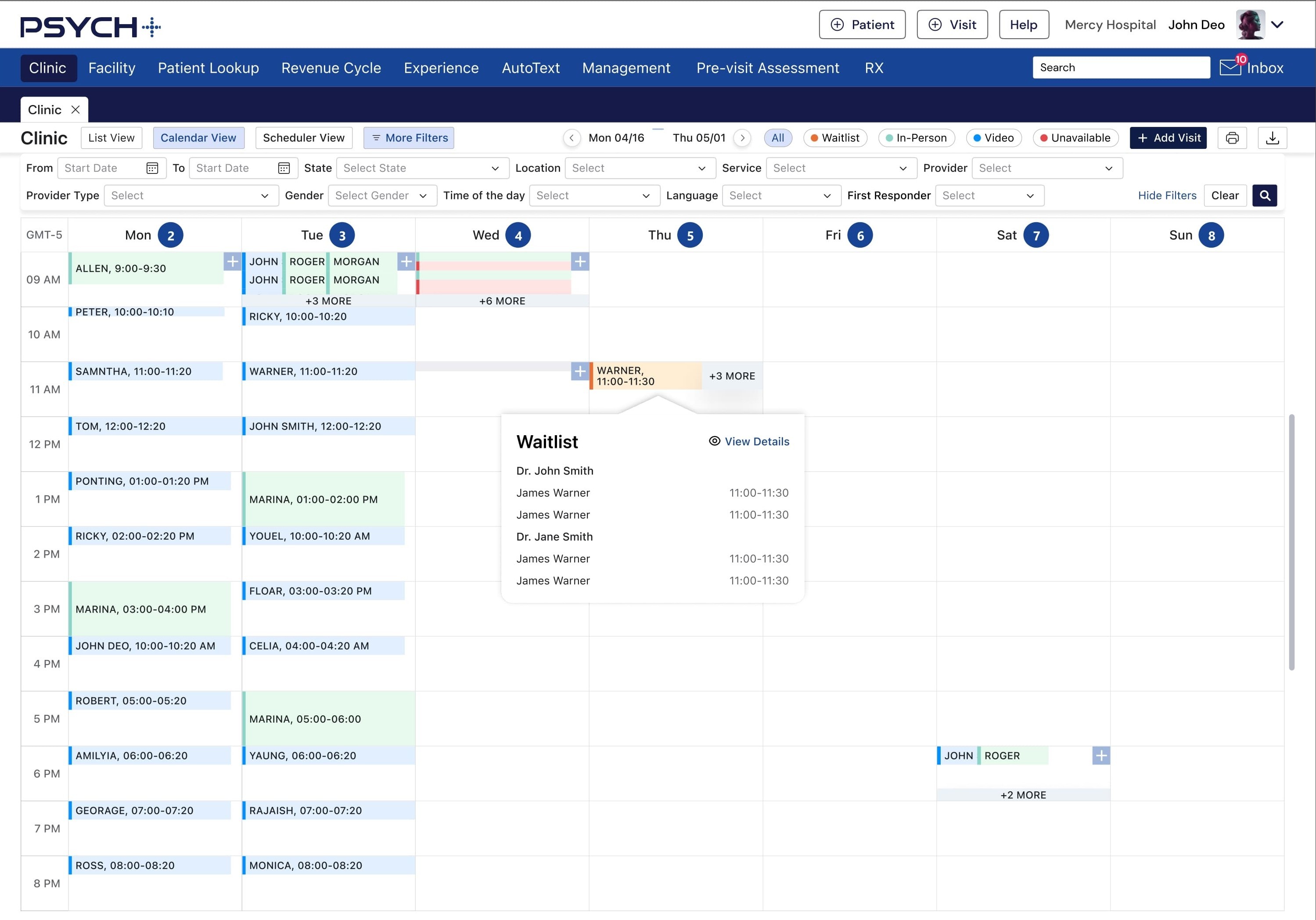Open the Revenue Cycle menu
This screenshot has width=1316, height=920.
331,68
